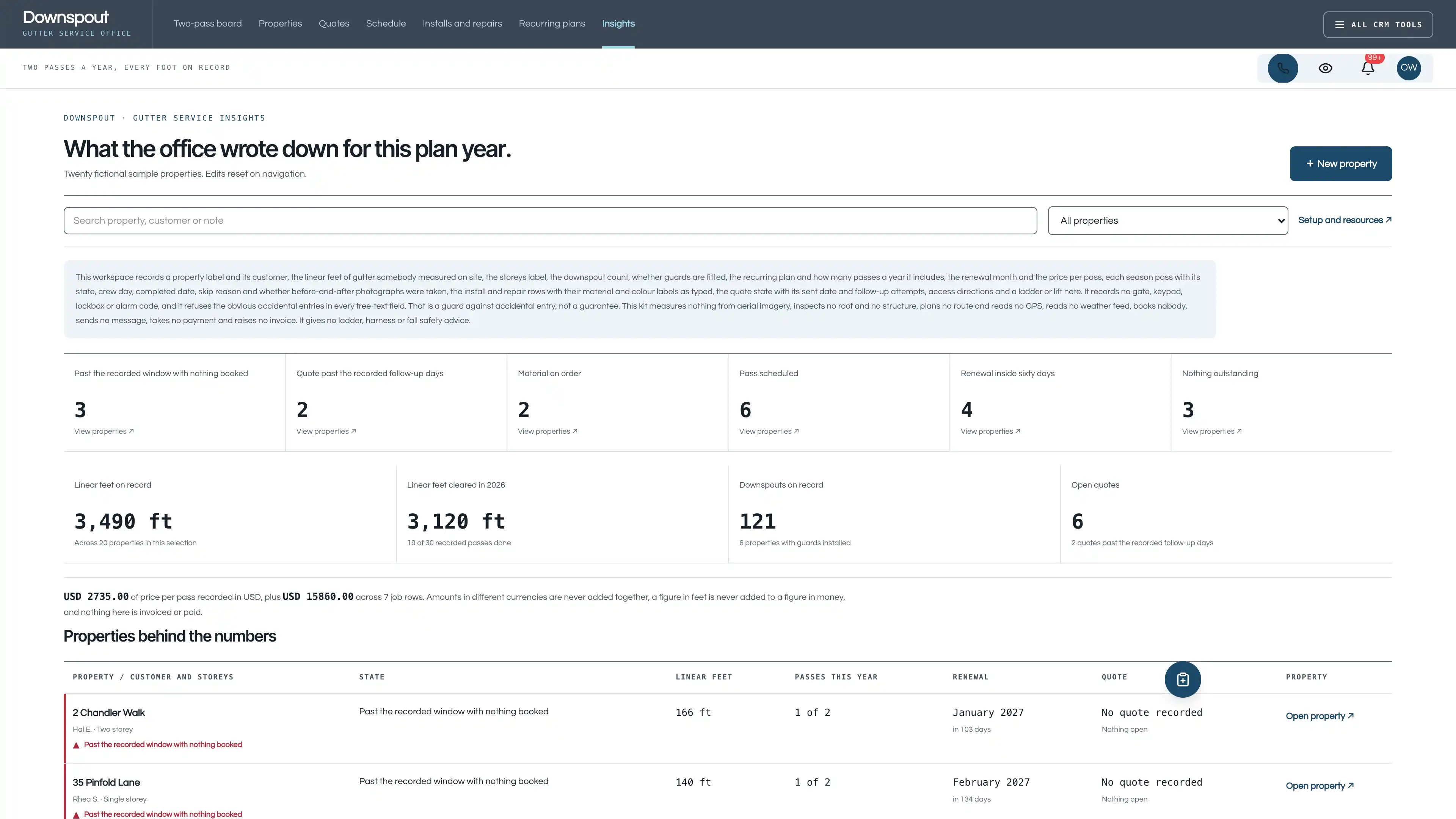Open property for 2 Chandler Walk
The height and width of the screenshot is (819, 1456).
[x=1320, y=716]
